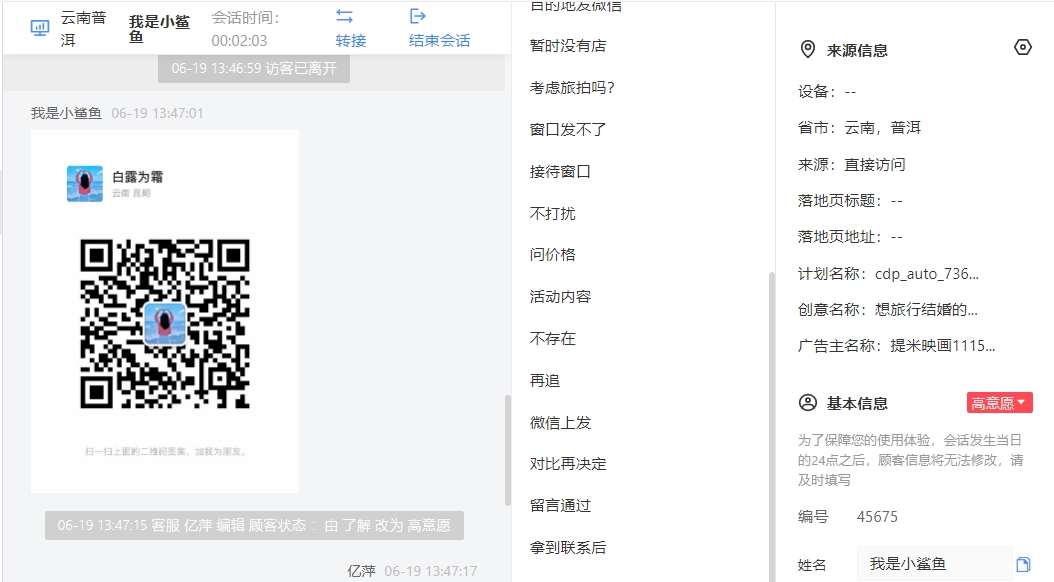The image size is (1054, 582).
Task: Click the 白露为霜 profile avatar
Action: [x=85, y=183]
